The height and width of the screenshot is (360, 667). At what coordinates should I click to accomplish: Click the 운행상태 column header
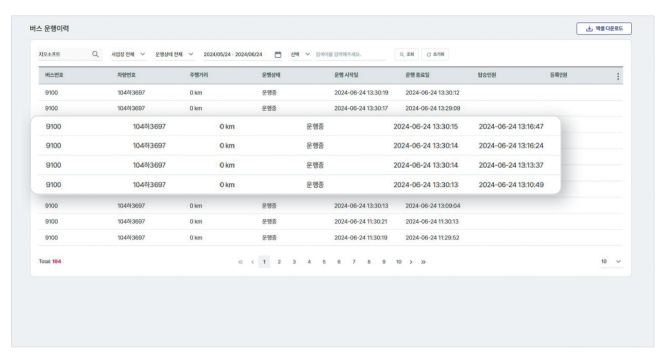271,75
